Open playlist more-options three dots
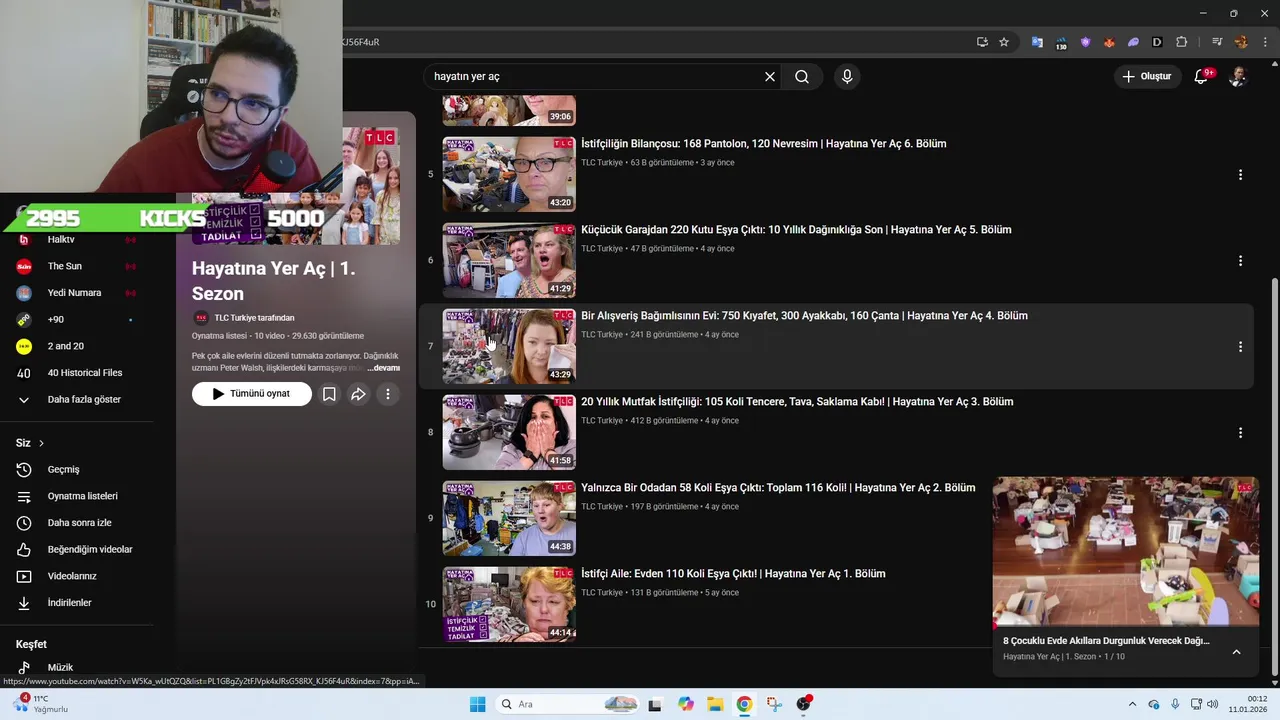The width and height of the screenshot is (1280, 720). click(387, 394)
